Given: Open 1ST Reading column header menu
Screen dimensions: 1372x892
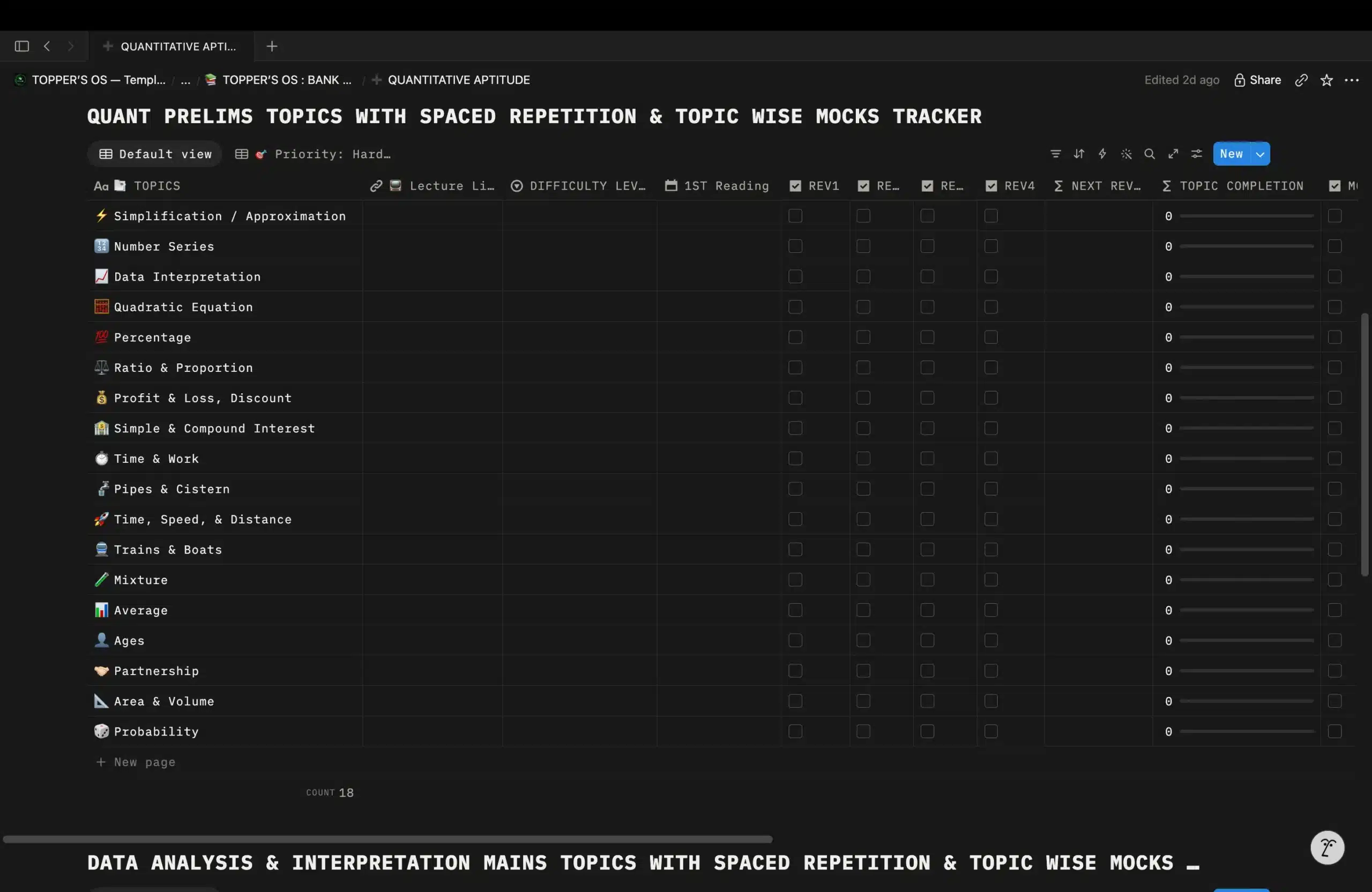Looking at the screenshot, I should point(718,185).
